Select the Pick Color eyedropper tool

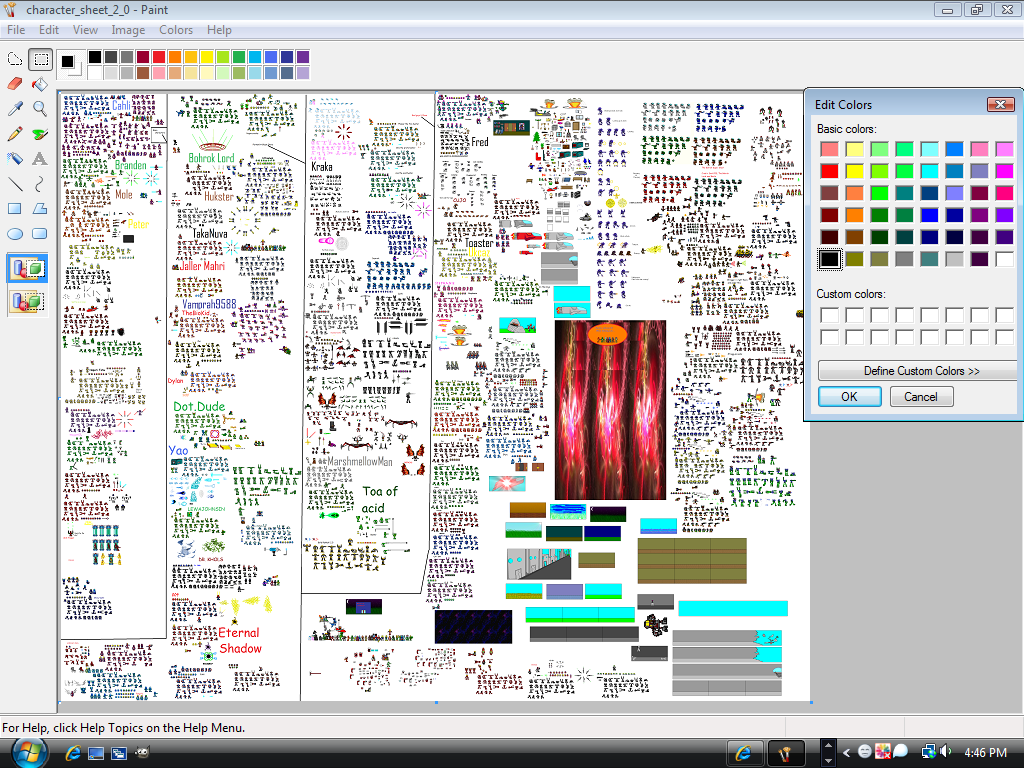pyautogui.click(x=14, y=107)
